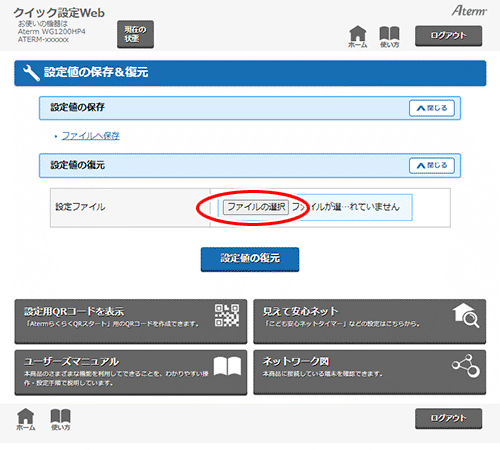Image resolution: width=500 pixels, height=450 pixels.
Task: Open the footer 使い方 book icon
Action: pyautogui.click(x=60, y=419)
